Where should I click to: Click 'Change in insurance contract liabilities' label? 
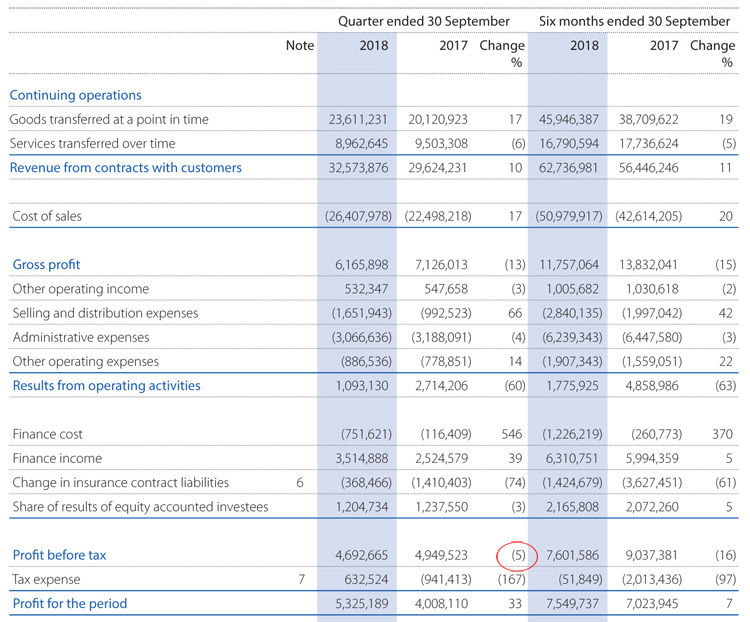(x=121, y=482)
